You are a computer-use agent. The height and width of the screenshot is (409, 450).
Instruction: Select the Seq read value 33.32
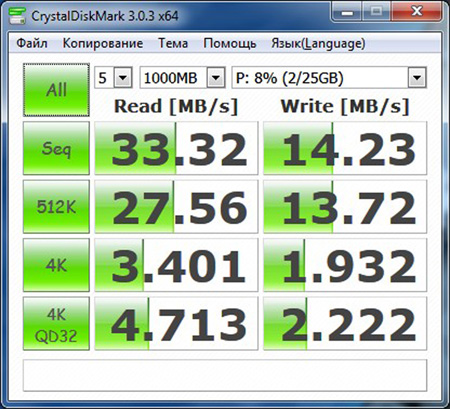tap(176, 148)
